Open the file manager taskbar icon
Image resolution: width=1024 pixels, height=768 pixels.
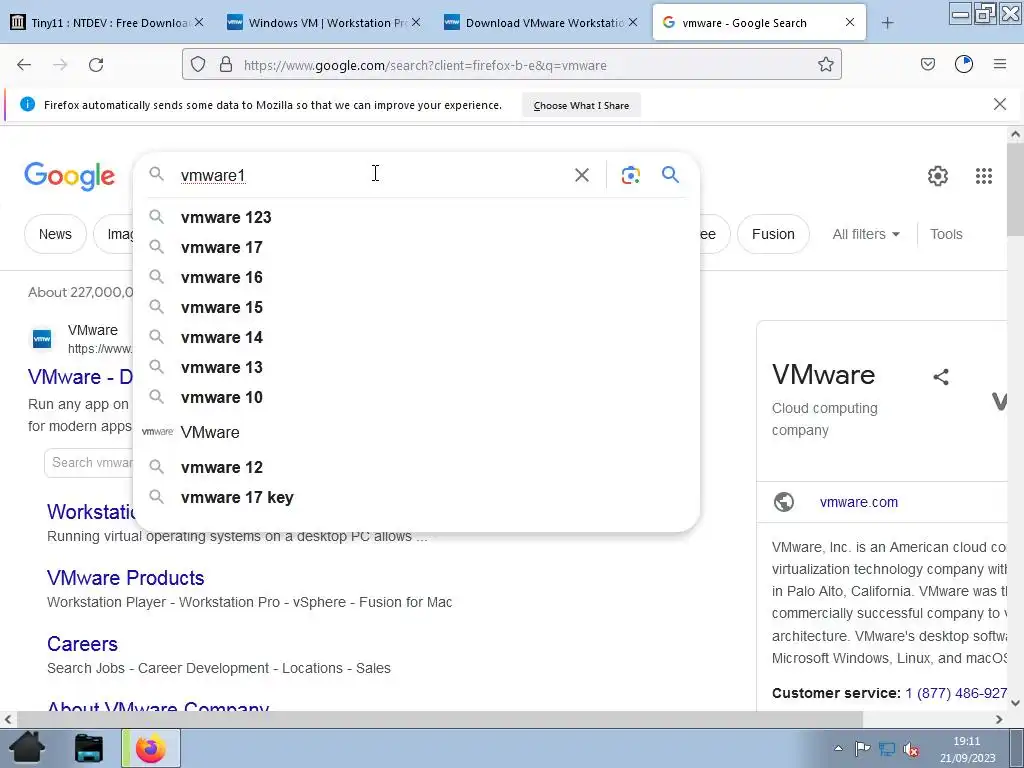pyautogui.click(x=89, y=748)
